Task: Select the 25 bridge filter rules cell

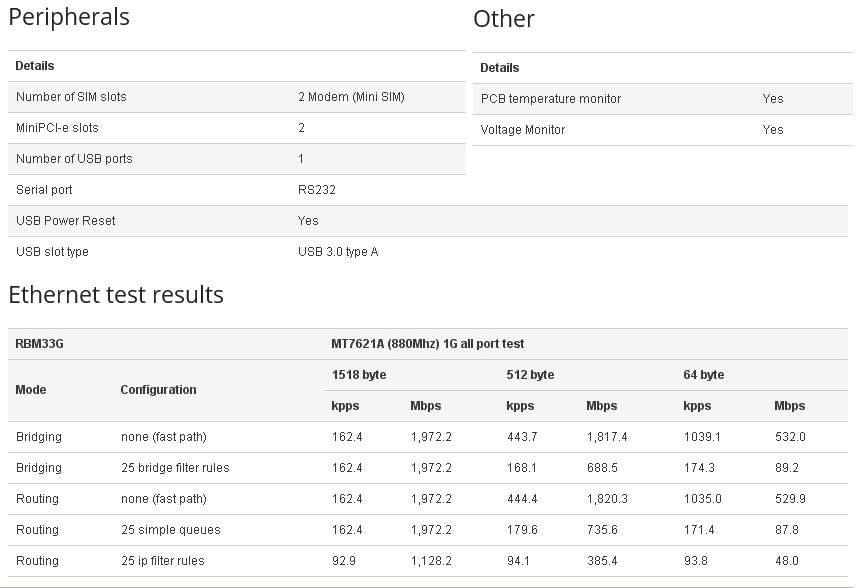Action: pos(175,468)
